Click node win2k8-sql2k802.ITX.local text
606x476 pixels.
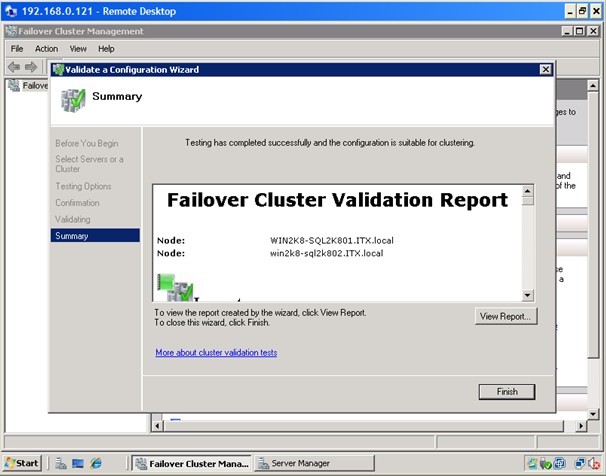(327, 253)
